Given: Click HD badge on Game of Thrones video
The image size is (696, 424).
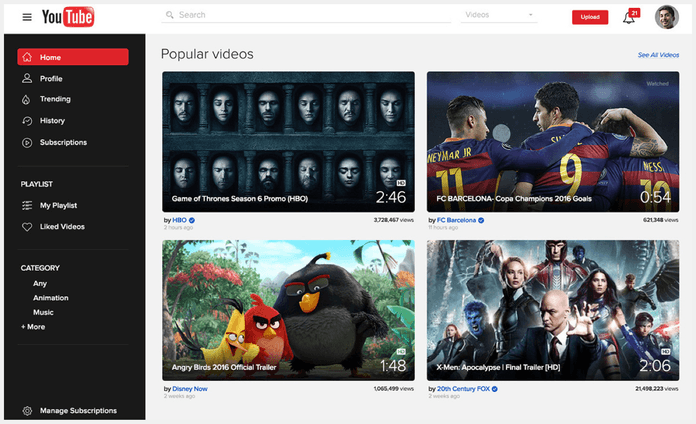Looking at the screenshot, I should click(401, 183).
